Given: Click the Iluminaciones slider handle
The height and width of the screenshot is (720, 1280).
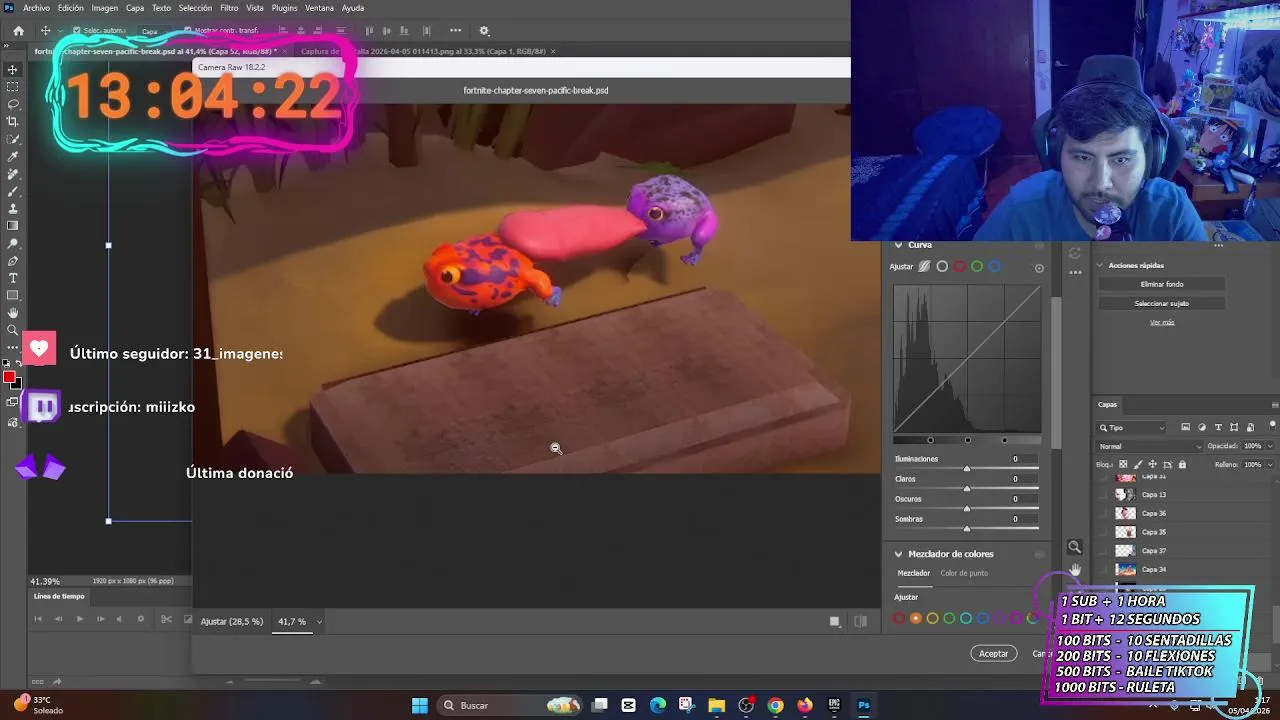Looking at the screenshot, I should (966, 468).
